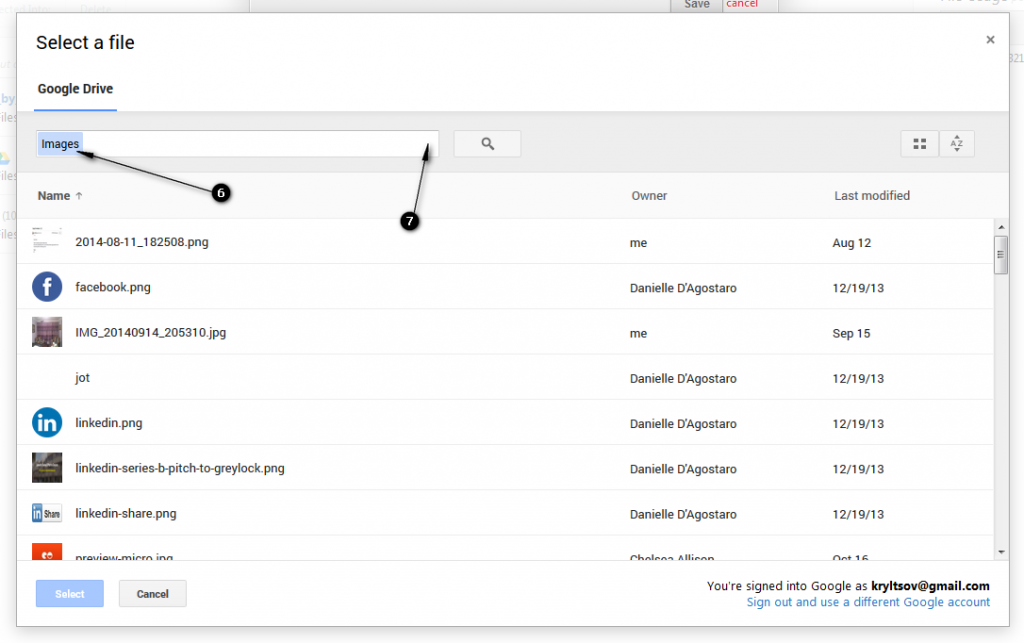Click the Select button
Viewport: 1024px width, 643px height.
[x=69, y=593]
